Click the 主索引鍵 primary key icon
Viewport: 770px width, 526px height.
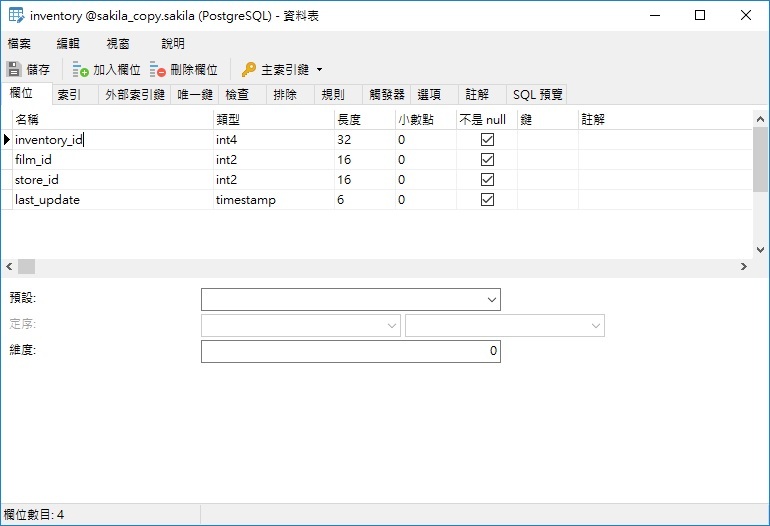(x=248, y=69)
